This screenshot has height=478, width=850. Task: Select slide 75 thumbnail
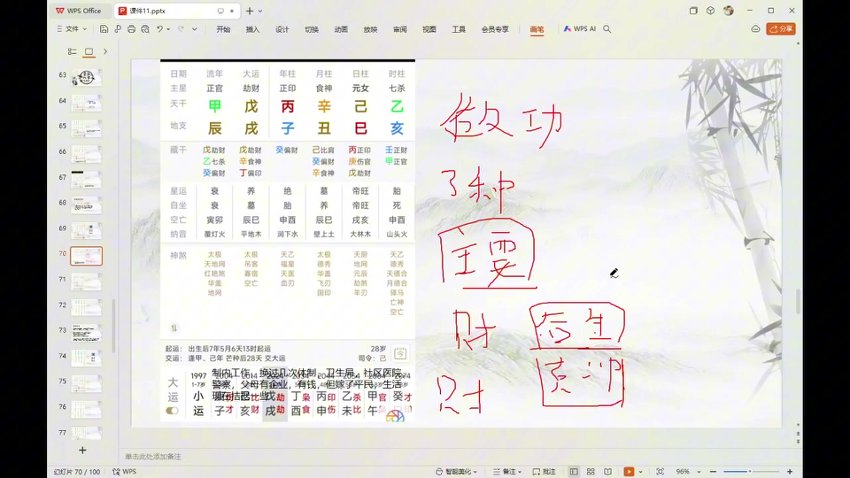pyautogui.click(x=86, y=384)
